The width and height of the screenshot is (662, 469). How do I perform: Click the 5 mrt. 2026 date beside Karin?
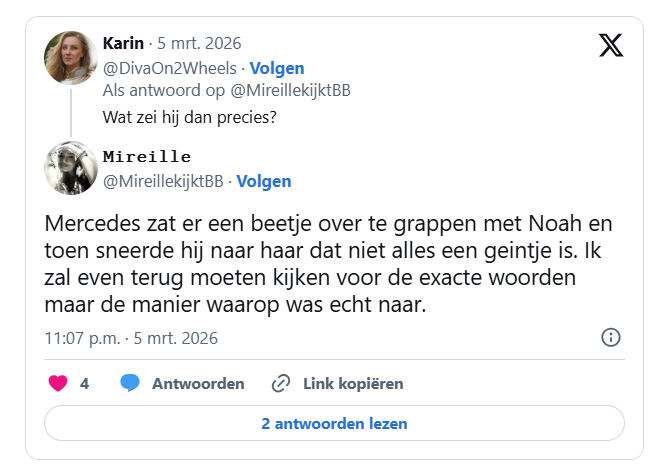point(199,43)
